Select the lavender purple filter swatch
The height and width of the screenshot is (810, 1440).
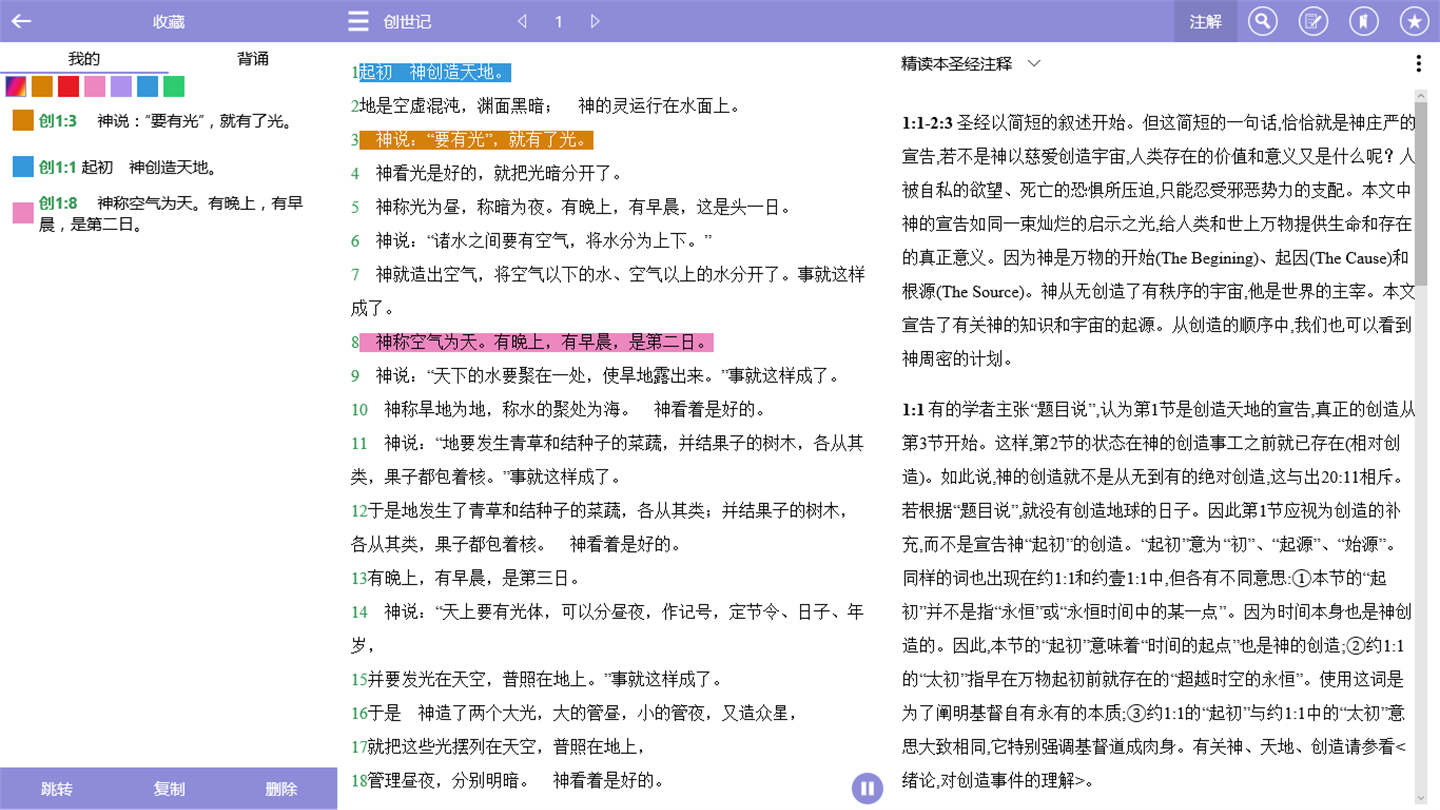[121, 86]
